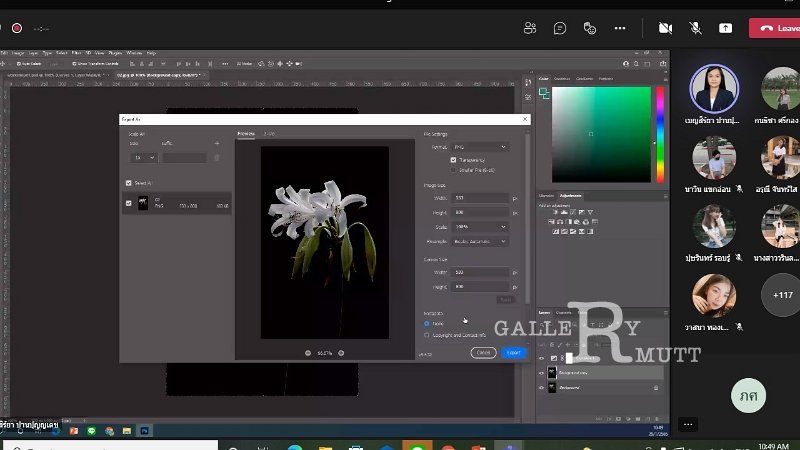
Task: Switch to the Color panel tab
Action: (544, 79)
